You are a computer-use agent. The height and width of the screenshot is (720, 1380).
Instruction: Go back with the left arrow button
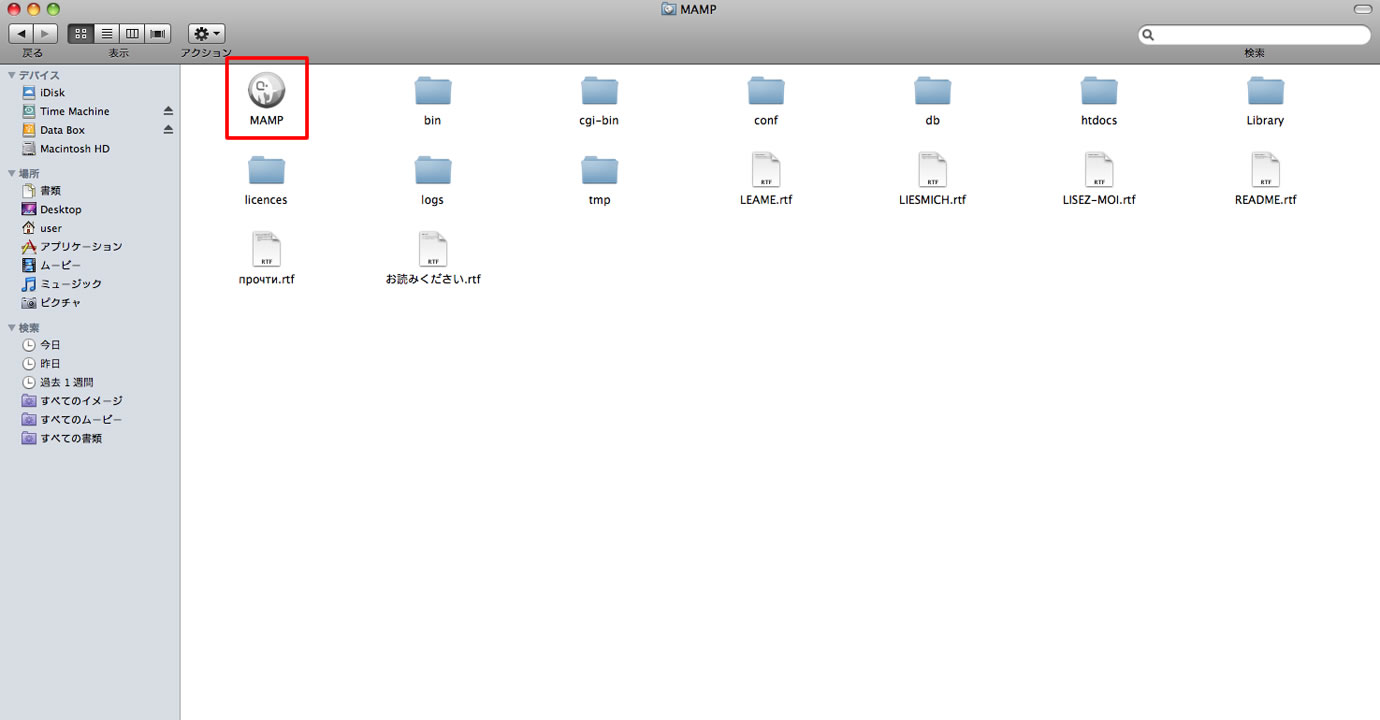coord(21,34)
